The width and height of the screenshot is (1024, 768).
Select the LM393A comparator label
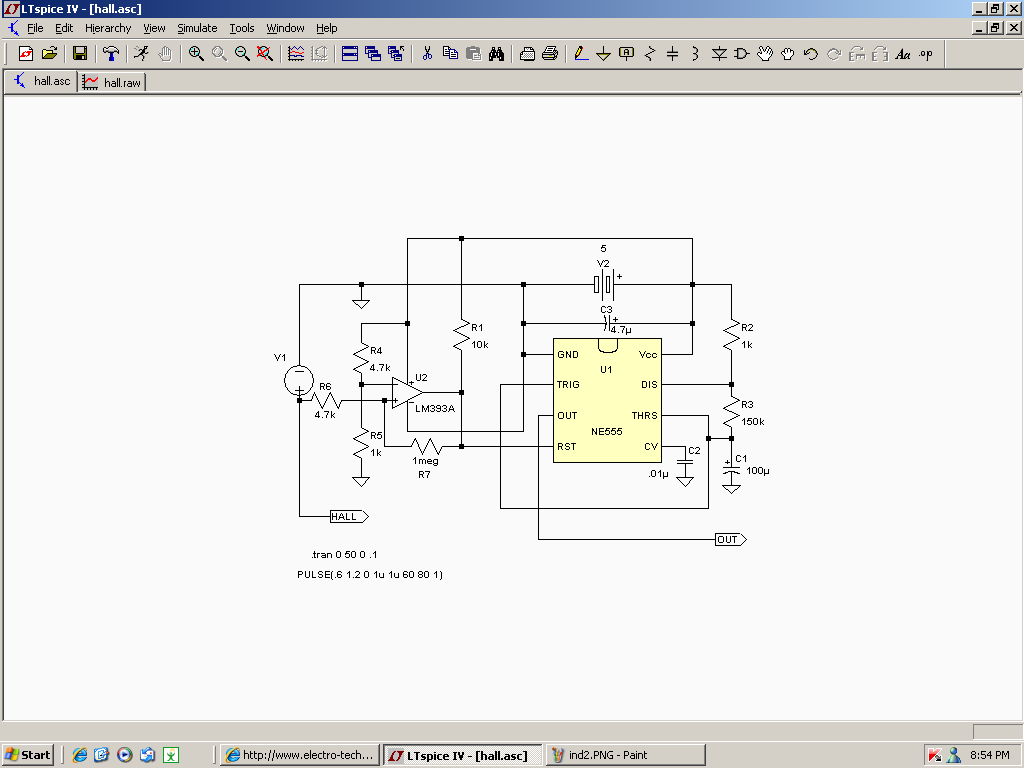tap(435, 409)
